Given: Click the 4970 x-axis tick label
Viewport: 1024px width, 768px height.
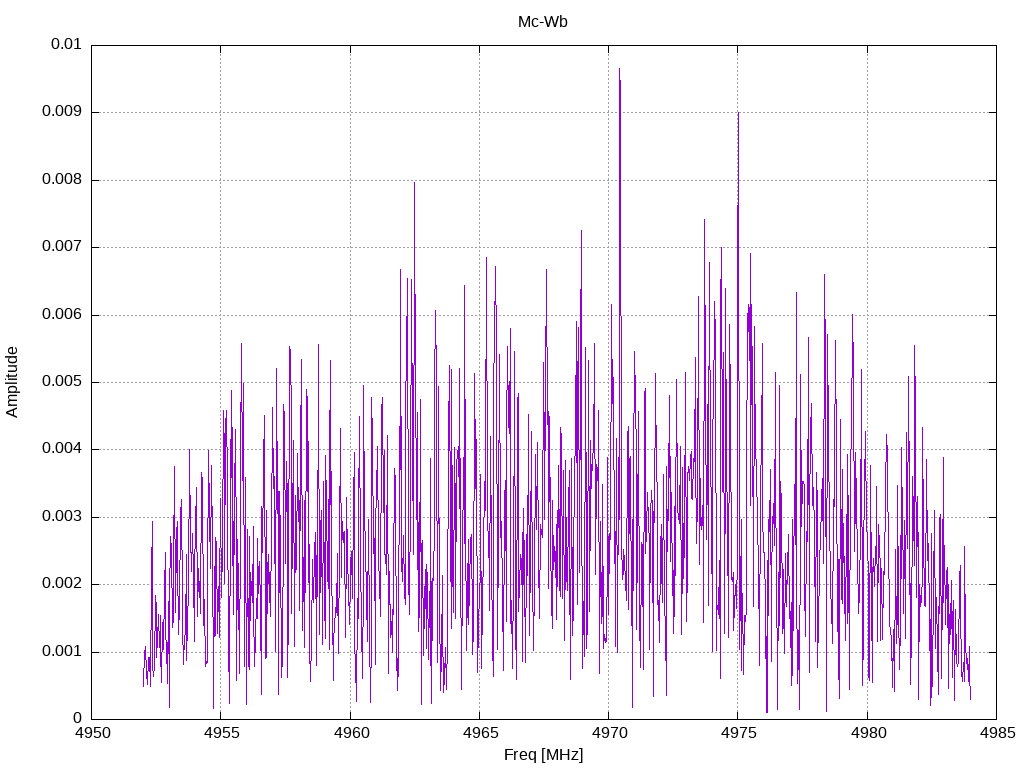Looking at the screenshot, I should (x=609, y=733).
